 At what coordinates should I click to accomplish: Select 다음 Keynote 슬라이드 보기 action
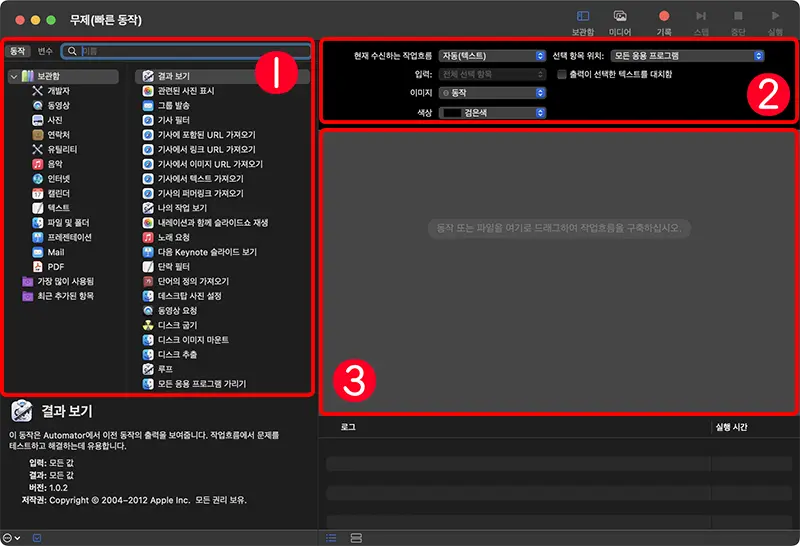point(199,252)
